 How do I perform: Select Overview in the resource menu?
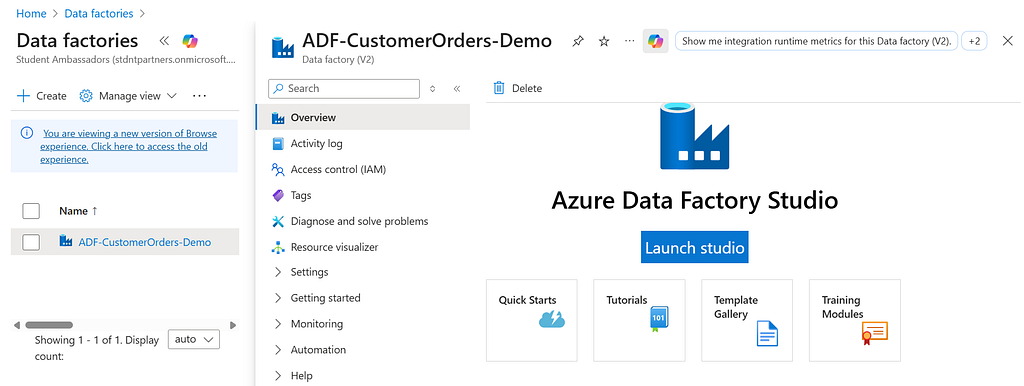(362, 118)
